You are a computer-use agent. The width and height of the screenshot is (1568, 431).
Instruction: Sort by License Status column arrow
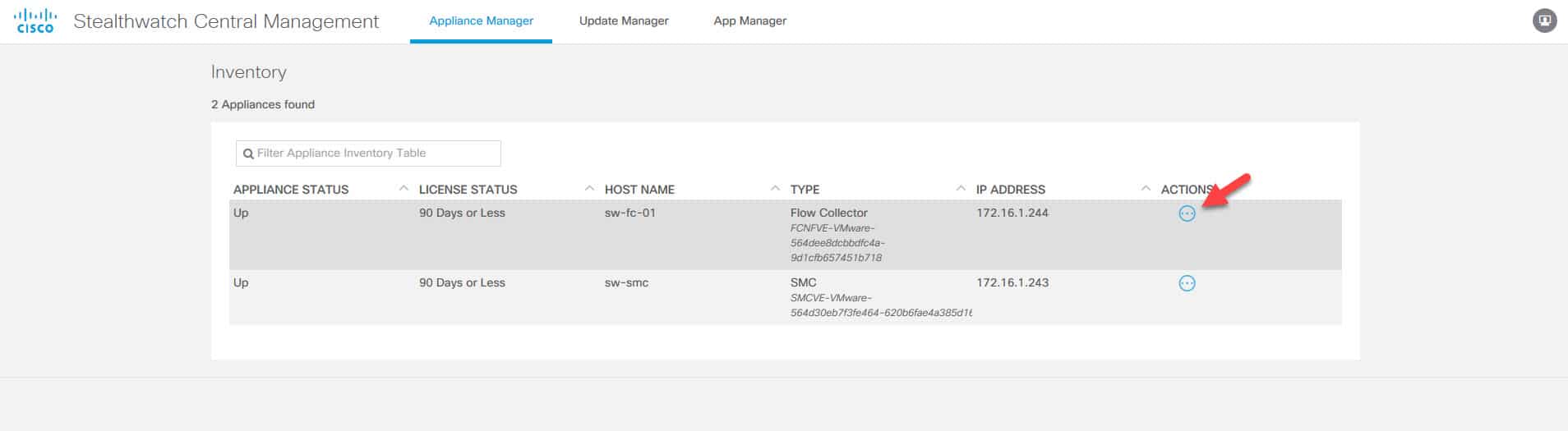(589, 189)
